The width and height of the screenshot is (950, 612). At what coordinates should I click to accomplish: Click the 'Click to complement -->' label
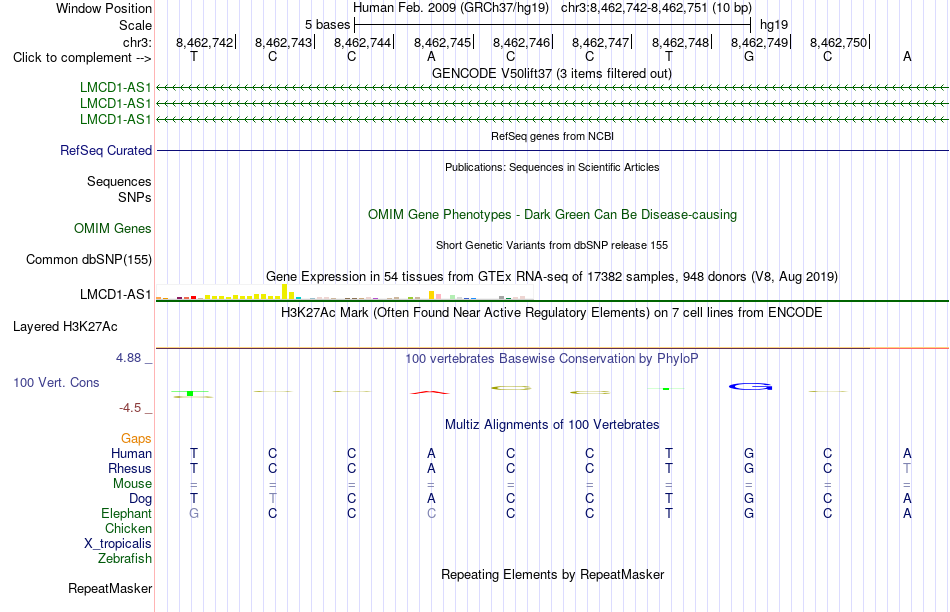click(82, 58)
